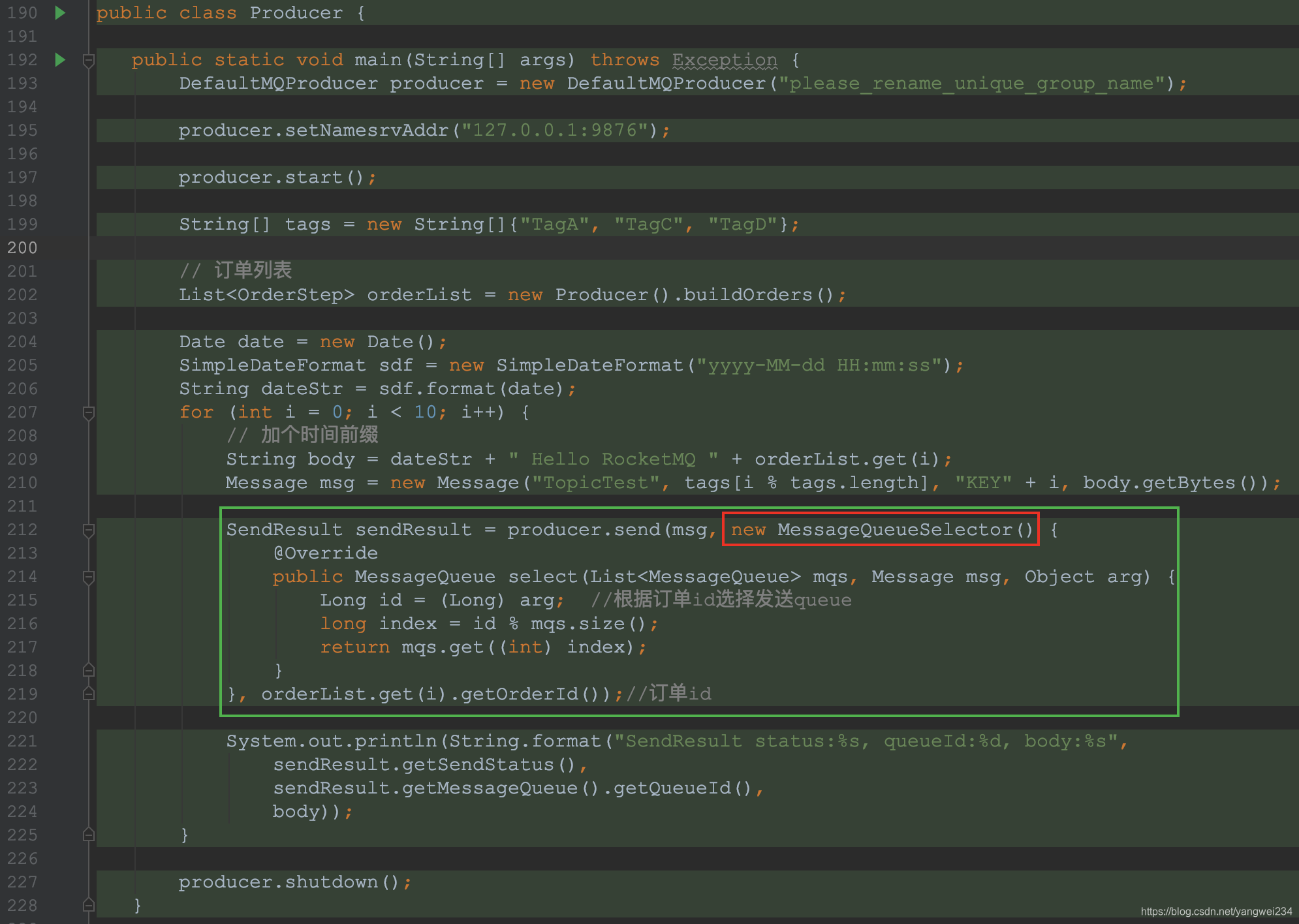This screenshot has width=1299, height=924.
Task: Click fold end marker at line 225
Action: (89, 835)
